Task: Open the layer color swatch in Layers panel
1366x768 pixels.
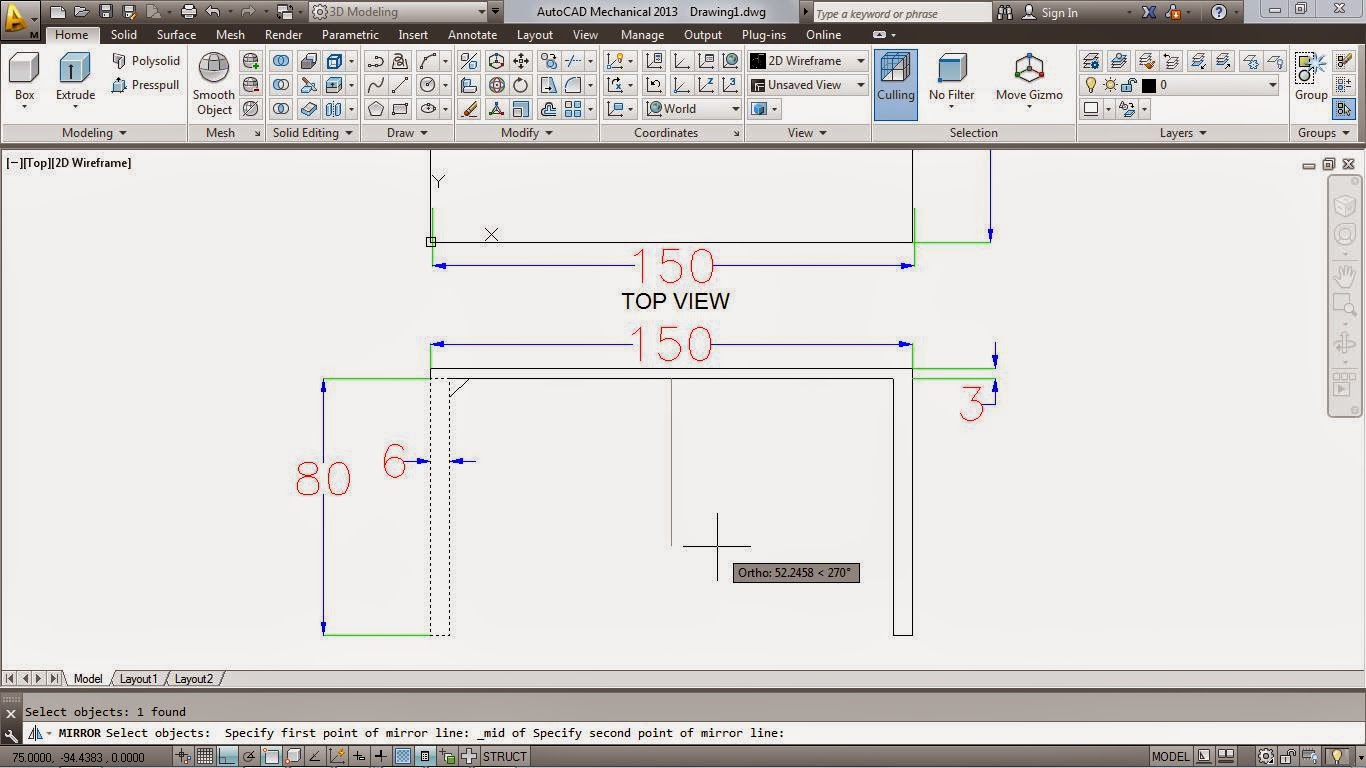Action: tap(1148, 85)
